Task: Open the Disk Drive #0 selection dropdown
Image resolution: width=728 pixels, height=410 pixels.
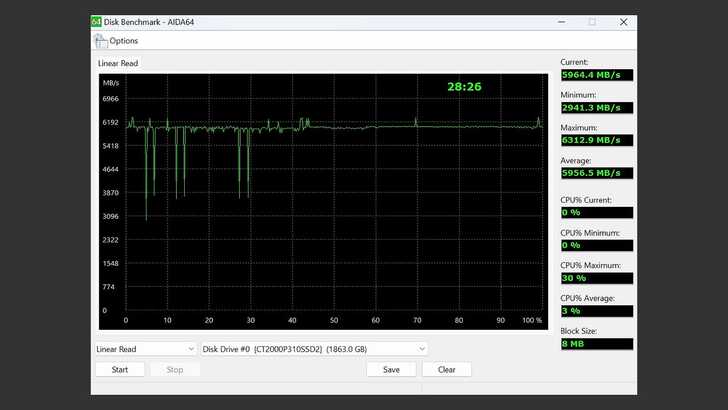Action: [x=314, y=349]
